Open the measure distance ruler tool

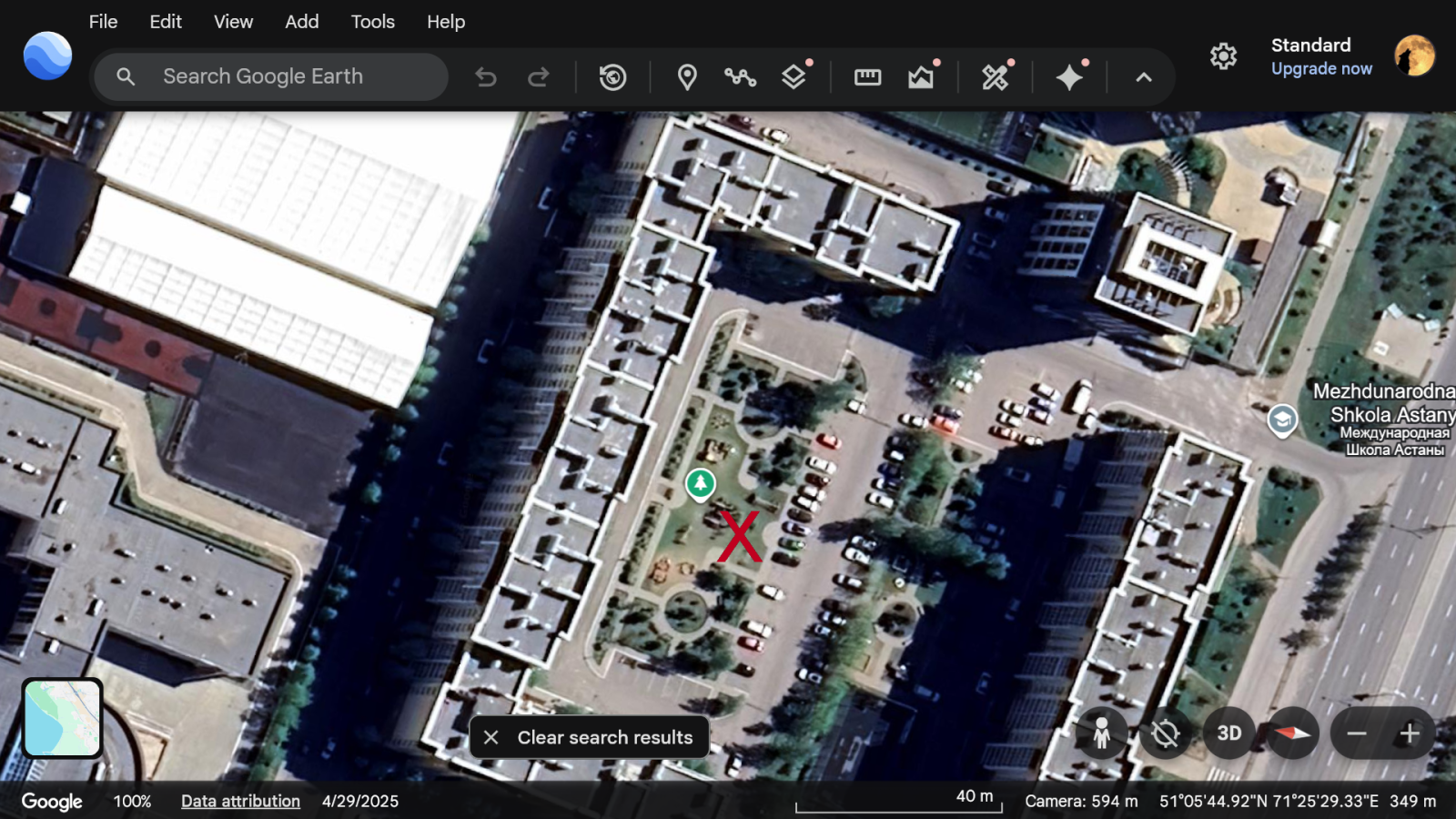[867, 77]
